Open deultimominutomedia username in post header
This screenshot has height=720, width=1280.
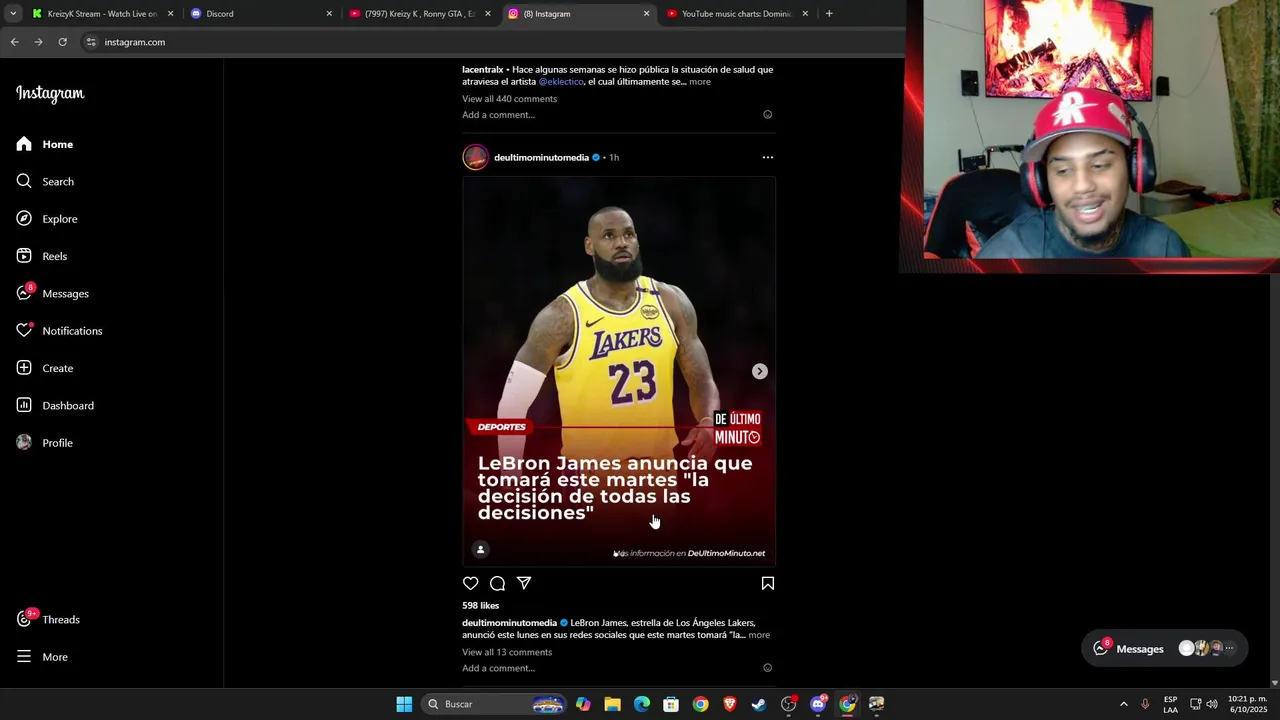[x=541, y=157]
